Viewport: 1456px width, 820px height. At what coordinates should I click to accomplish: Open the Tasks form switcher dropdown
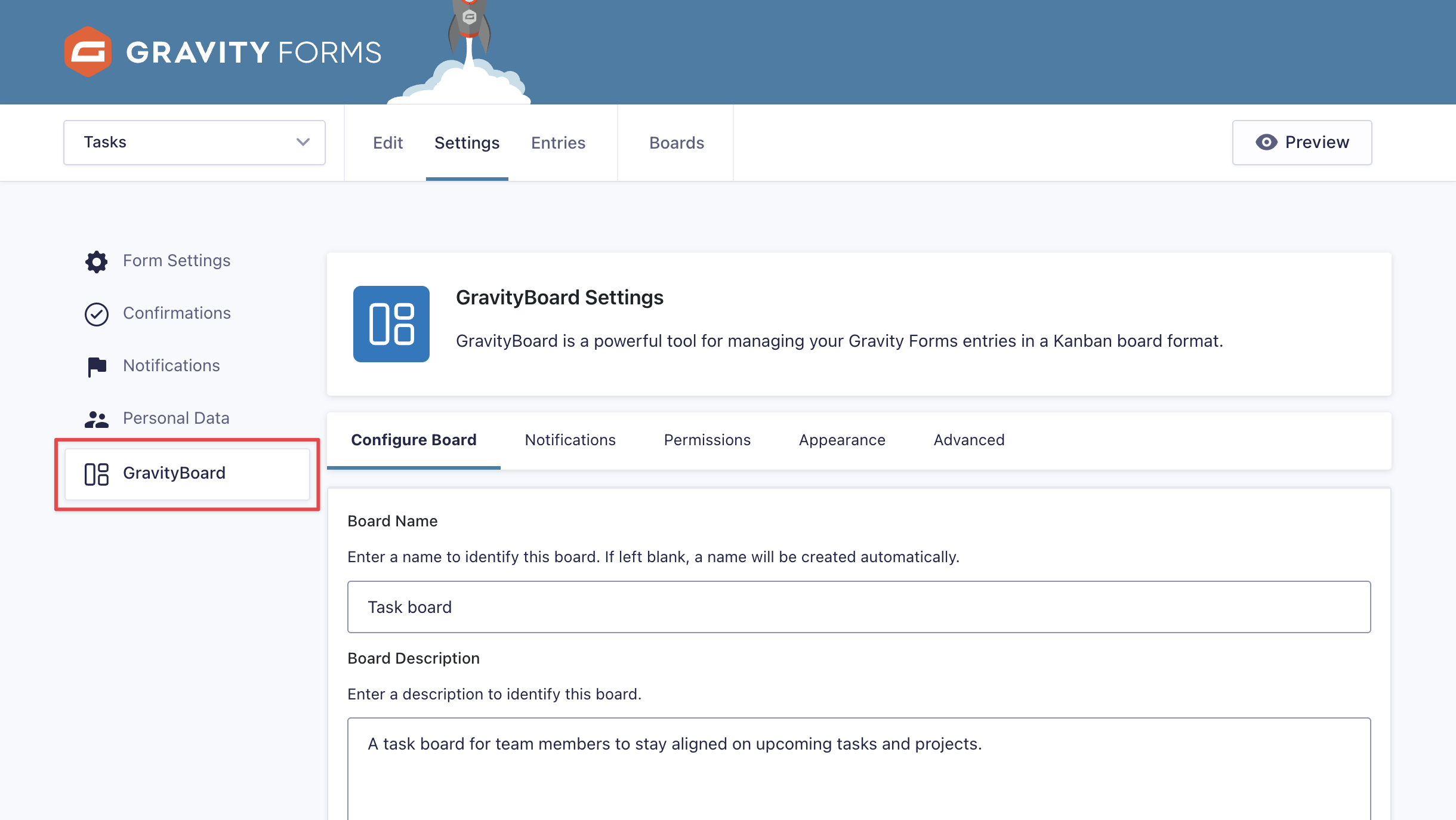pos(195,143)
